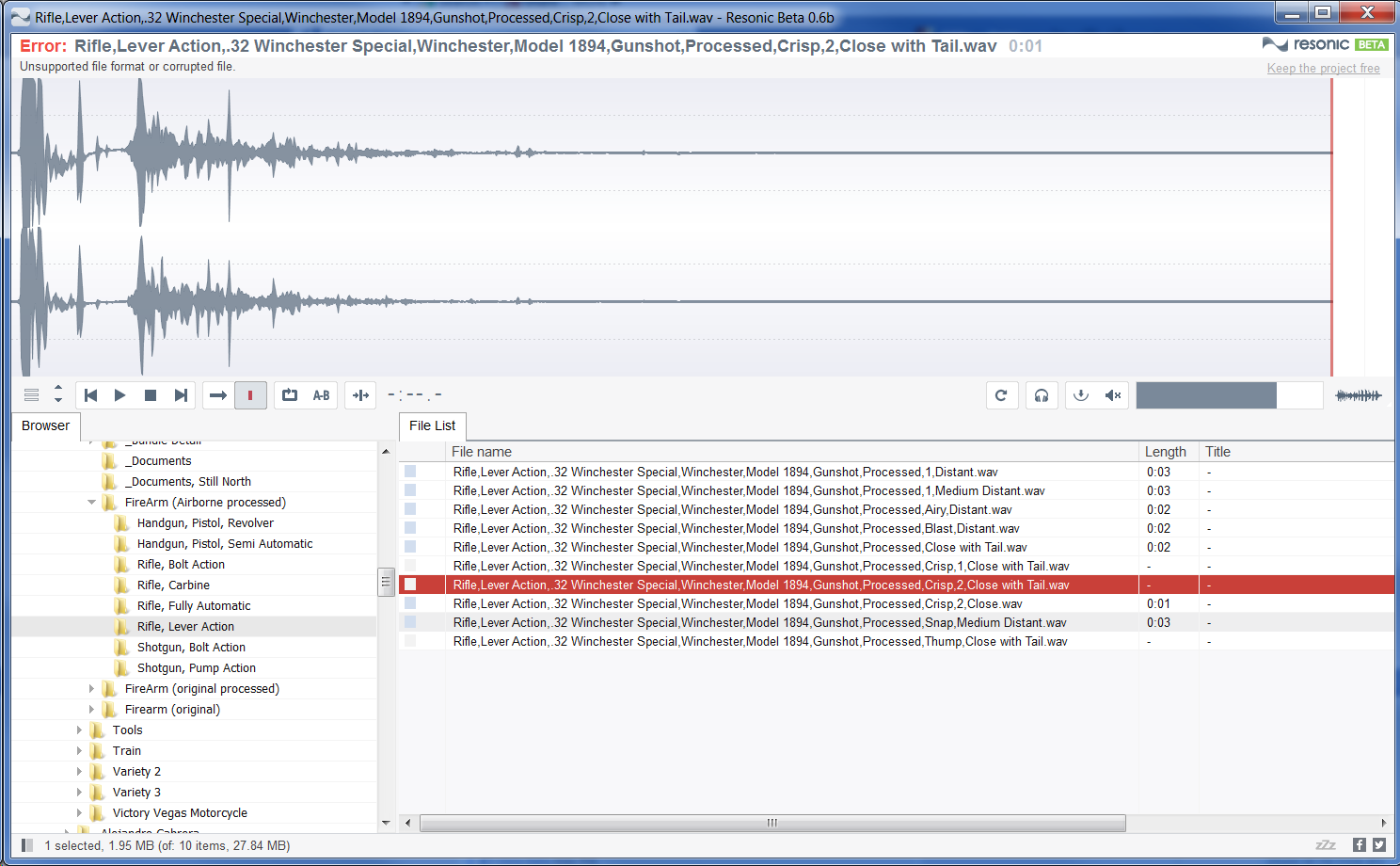Collapse the FireArm (Airborne processed) folder
Image resolution: width=1400 pixels, height=866 pixels.
pos(92,503)
